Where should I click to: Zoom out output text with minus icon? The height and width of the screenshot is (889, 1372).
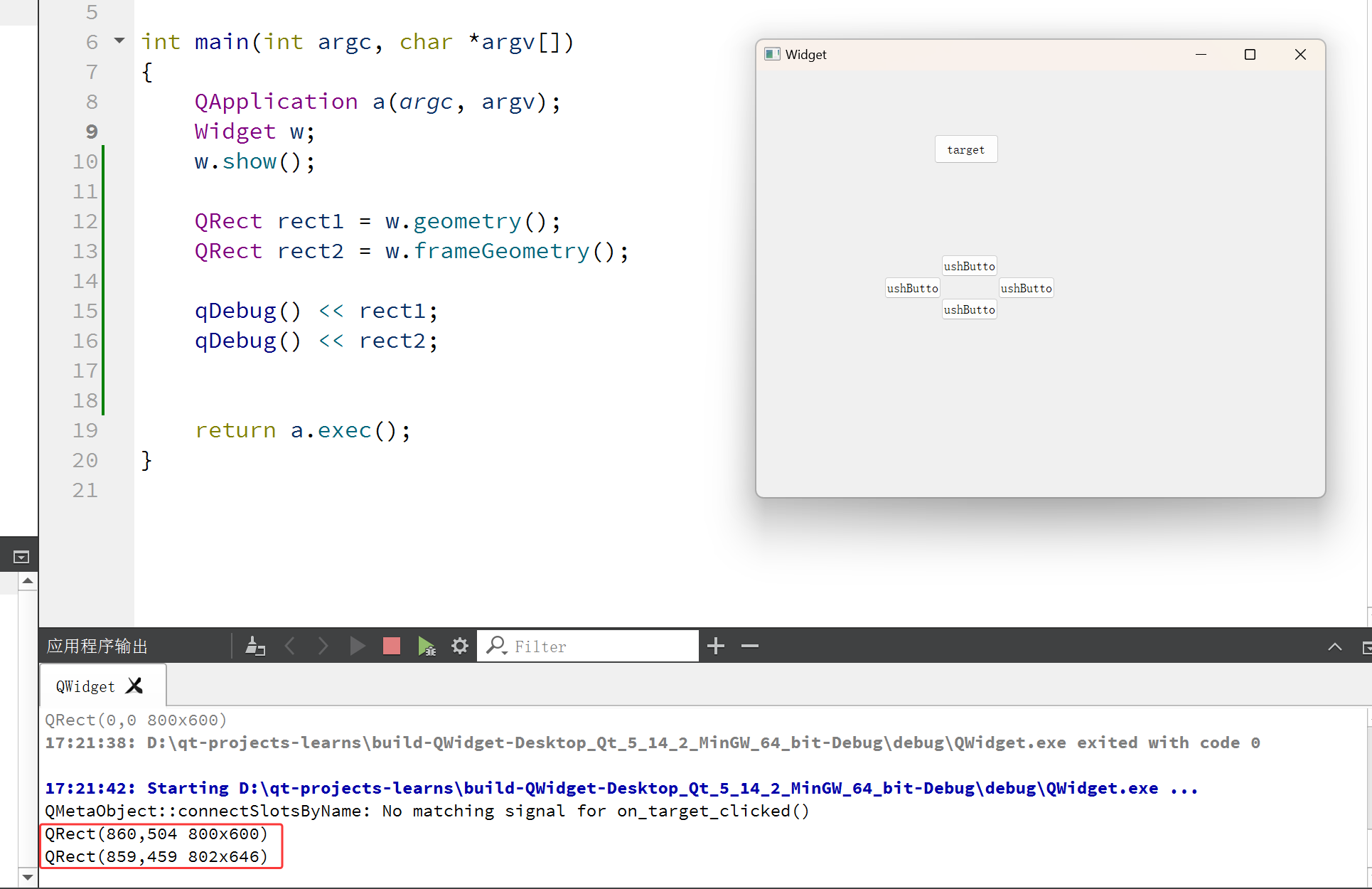point(749,646)
